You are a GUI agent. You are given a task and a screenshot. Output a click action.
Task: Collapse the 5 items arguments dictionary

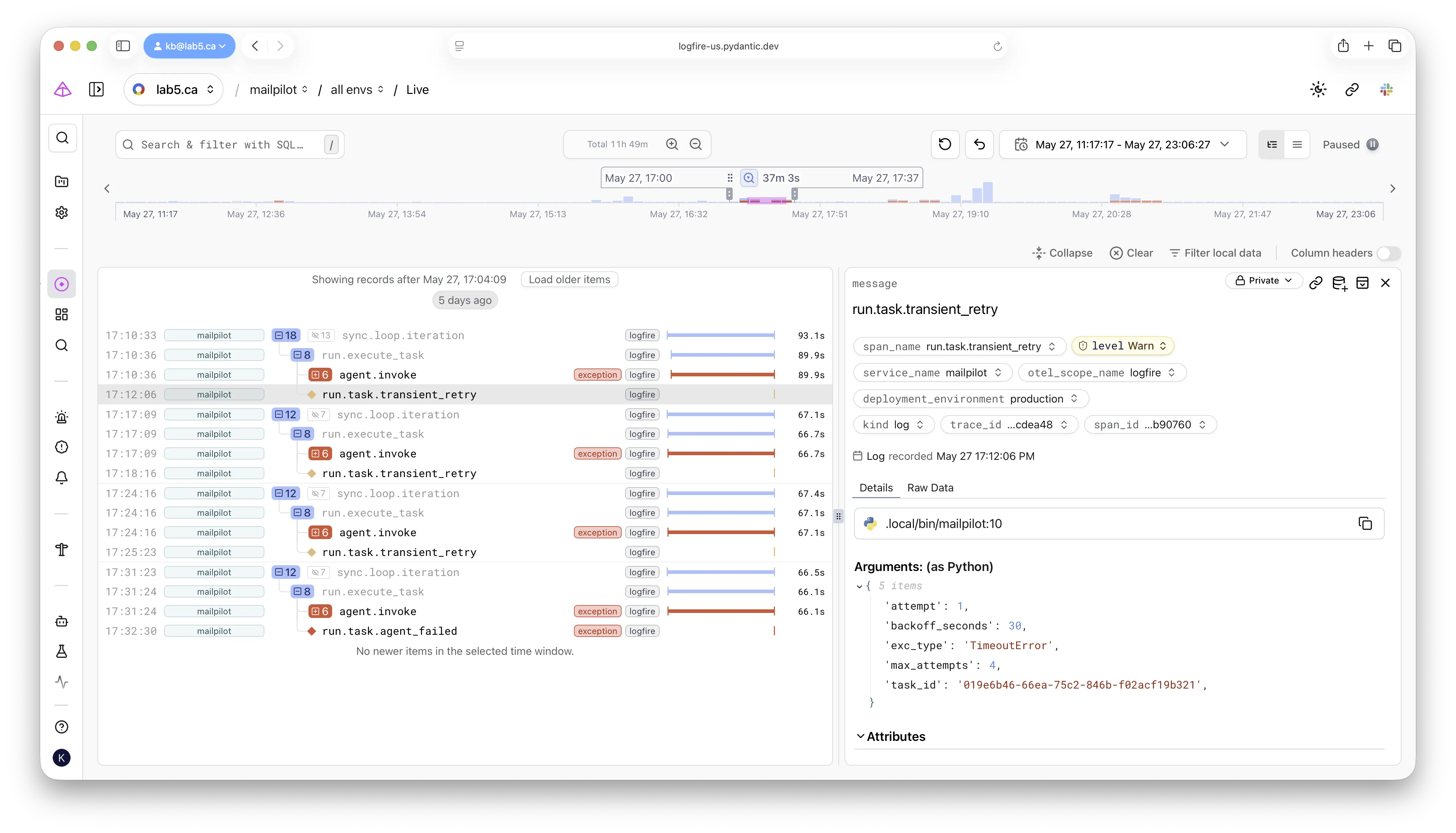click(x=859, y=586)
